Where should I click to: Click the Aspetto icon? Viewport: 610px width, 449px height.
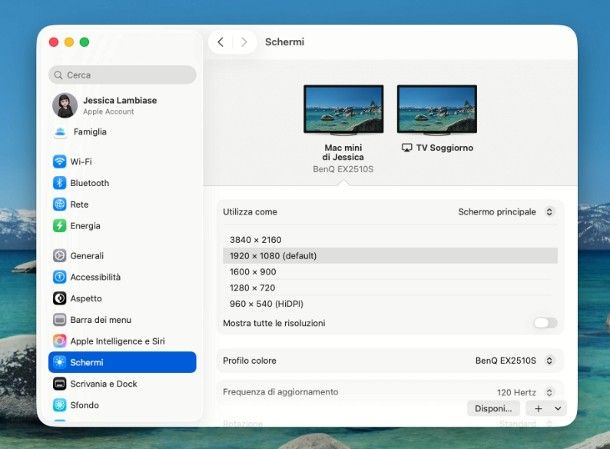pos(60,298)
